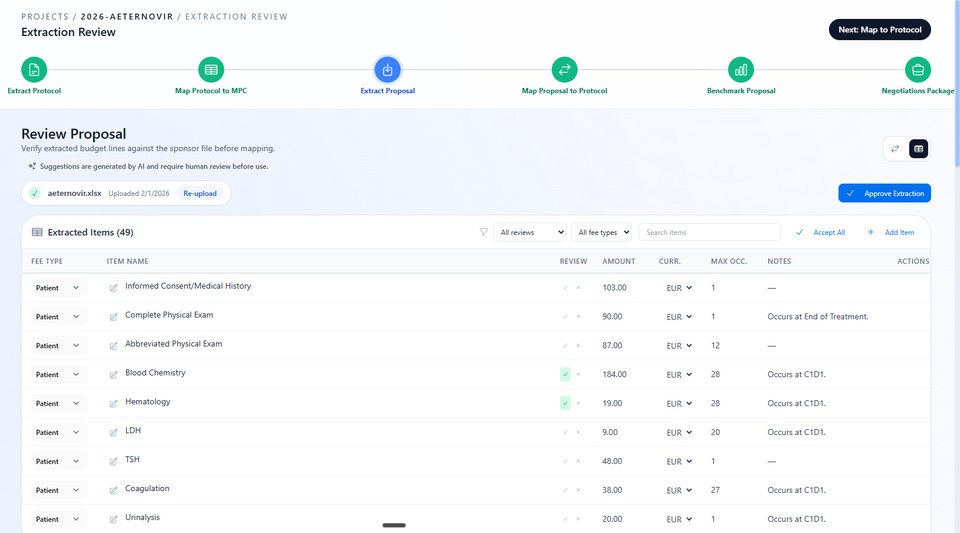Click the max occurrence value 12
This screenshot has height=533, width=960.
715,346
